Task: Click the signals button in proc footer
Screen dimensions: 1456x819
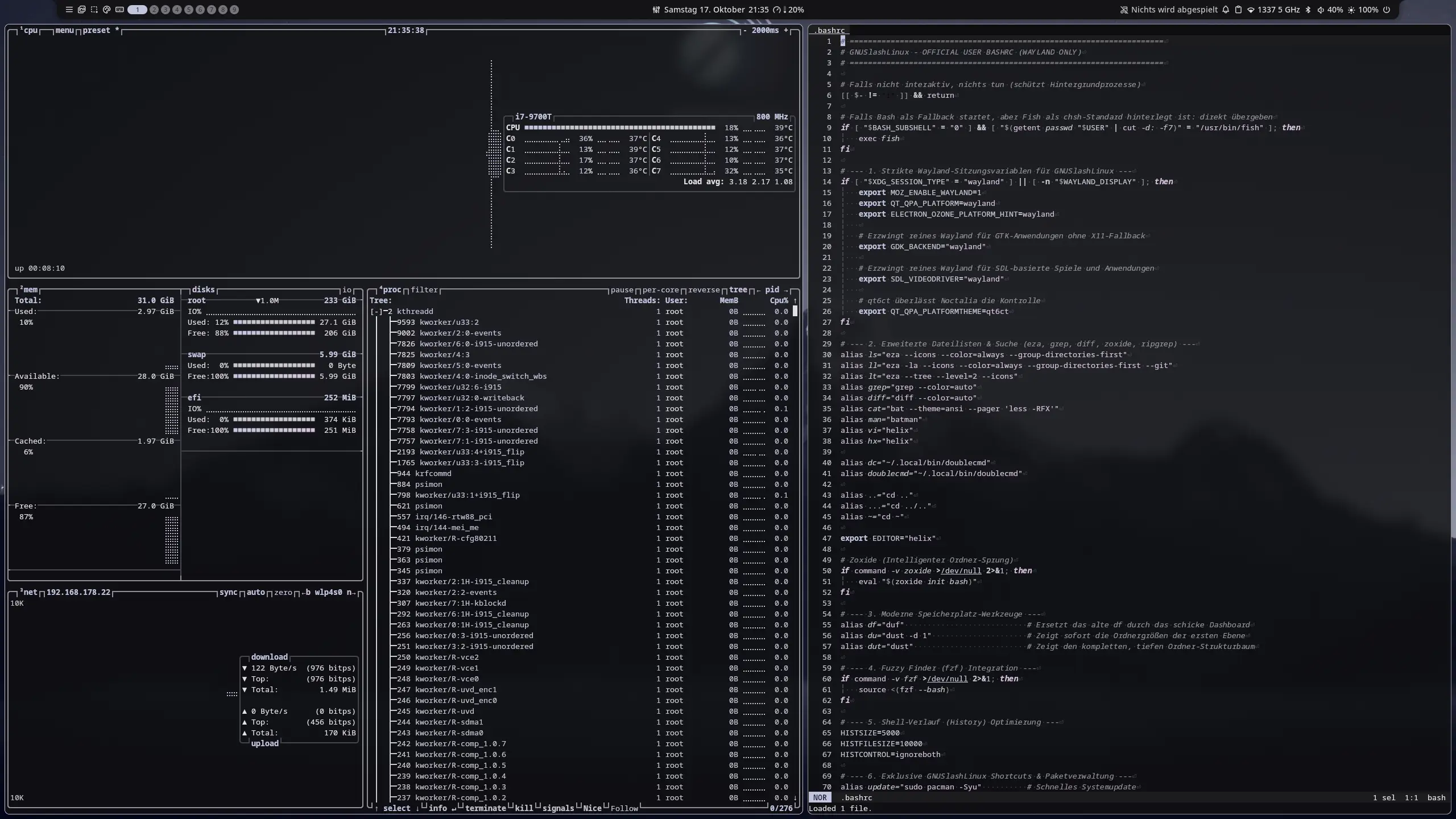Action: point(559,808)
